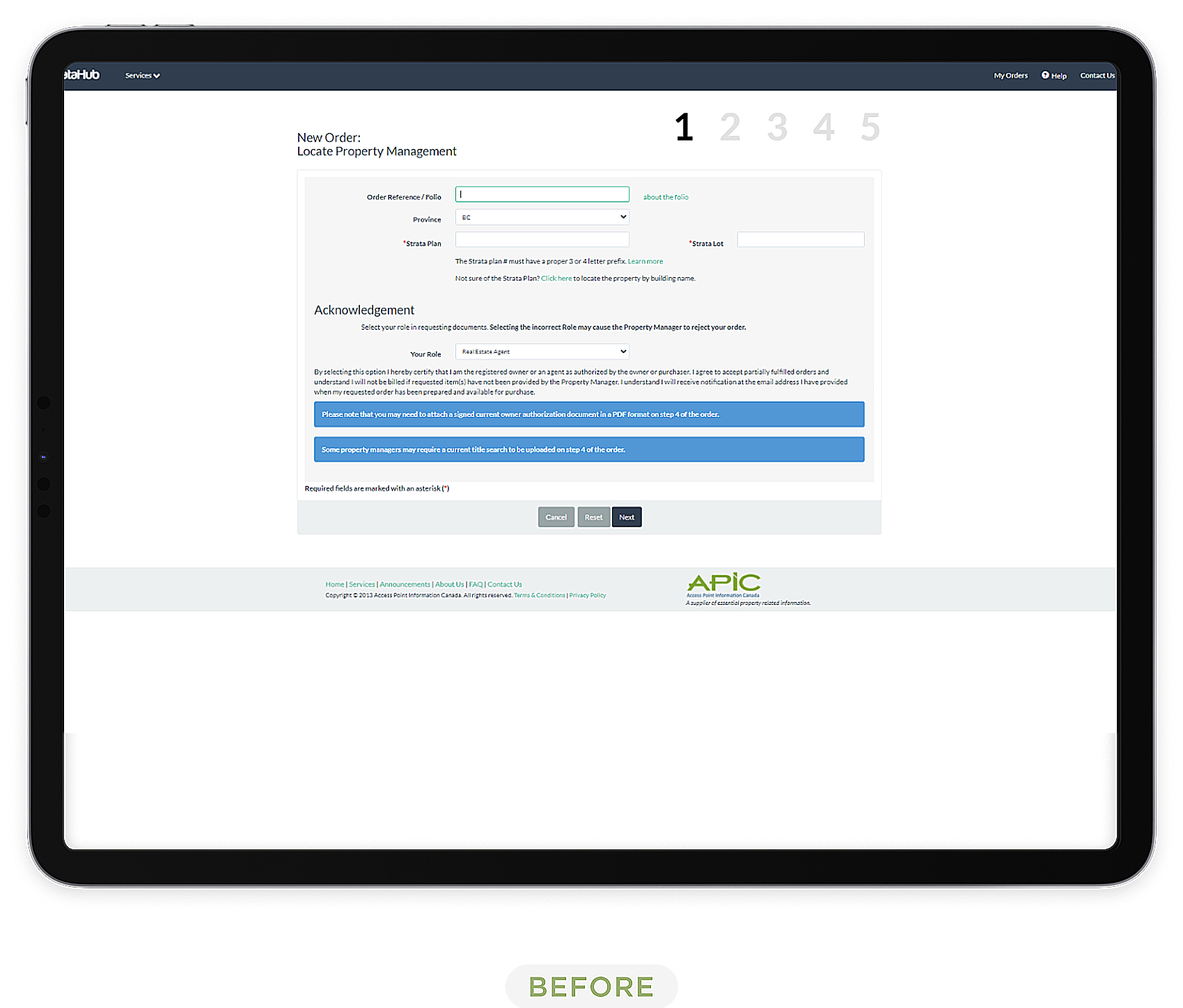Open the 'about the folio' link
The width and height of the screenshot is (1183, 1008).
[665, 197]
